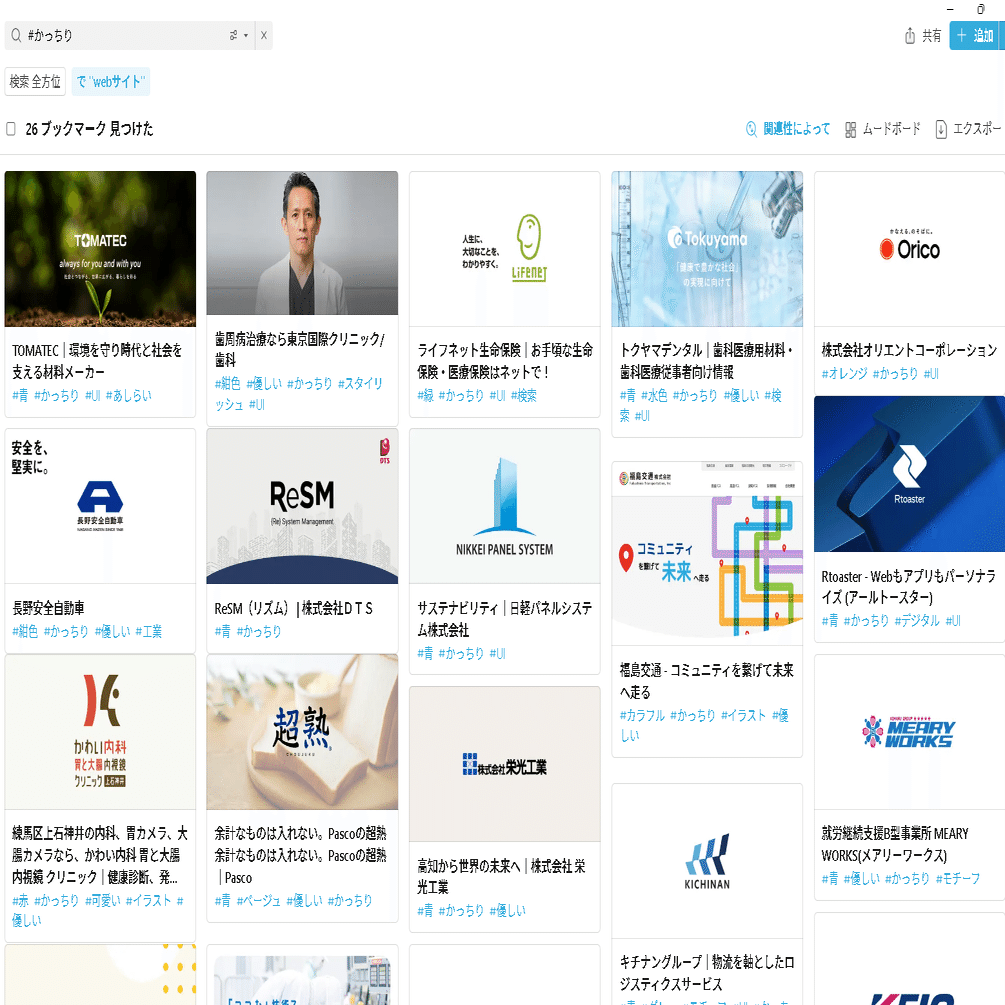Click the #可愛い tag on かわい内科 card
Screen dimensions: 1005x1005
[103, 901]
